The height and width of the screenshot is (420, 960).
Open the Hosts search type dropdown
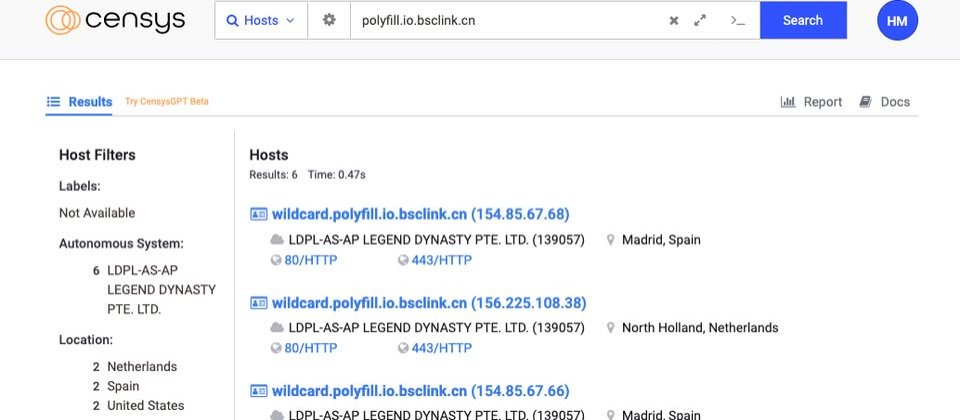(x=261, y=20)
